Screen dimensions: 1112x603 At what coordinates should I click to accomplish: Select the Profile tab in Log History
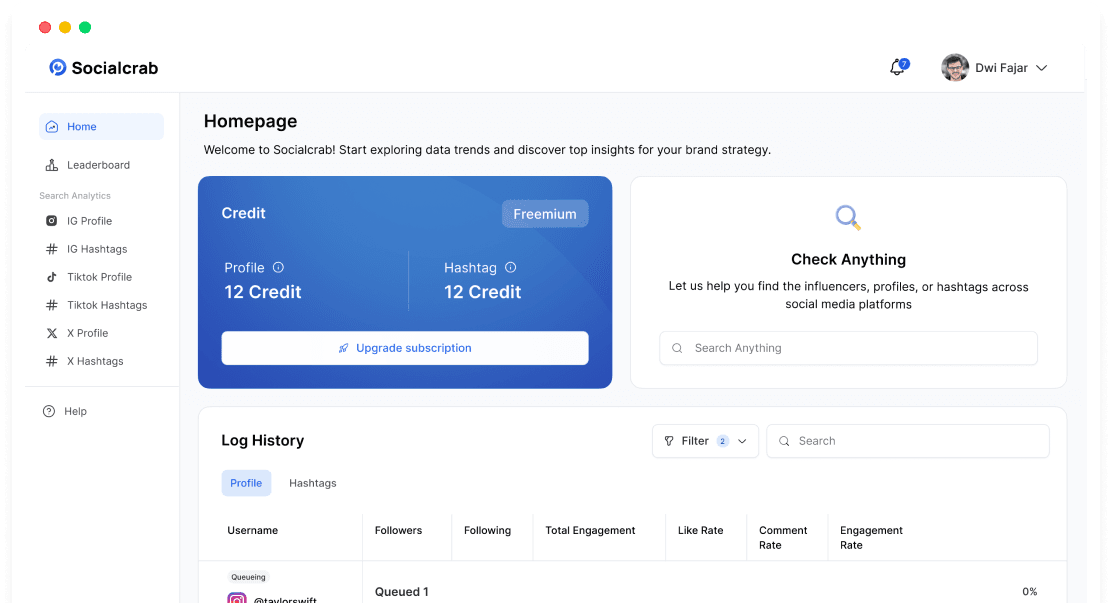pyautogui.click(x=246, y=483)
